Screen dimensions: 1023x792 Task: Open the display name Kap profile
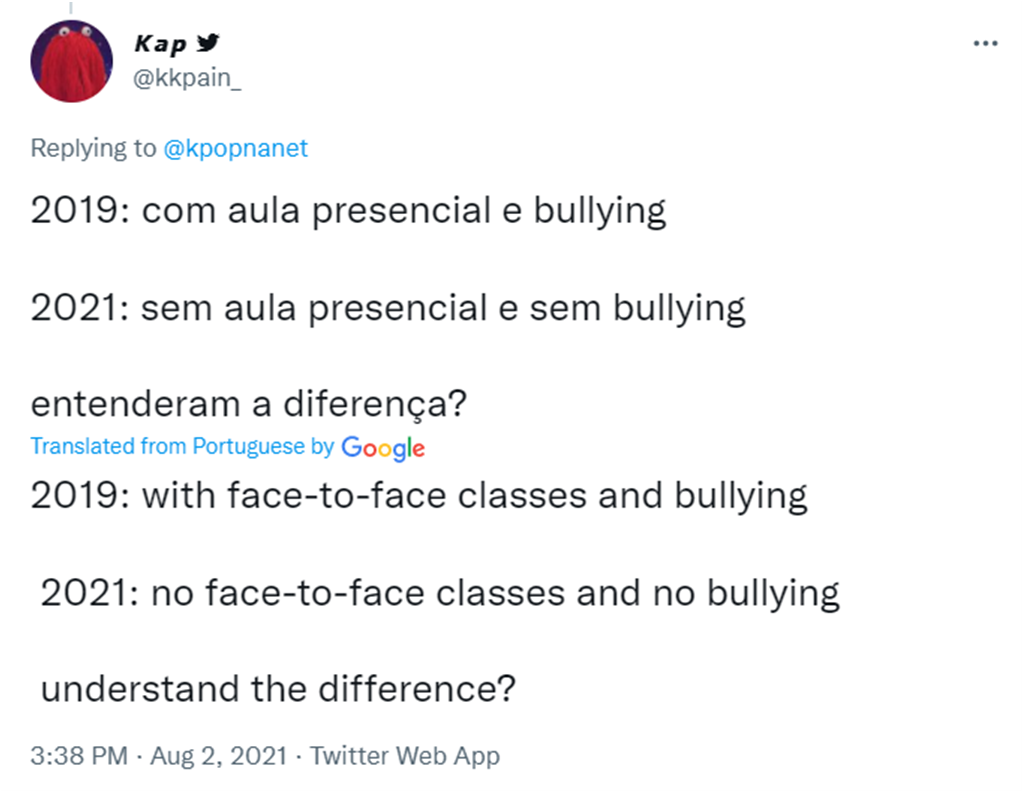pos(160,45)
